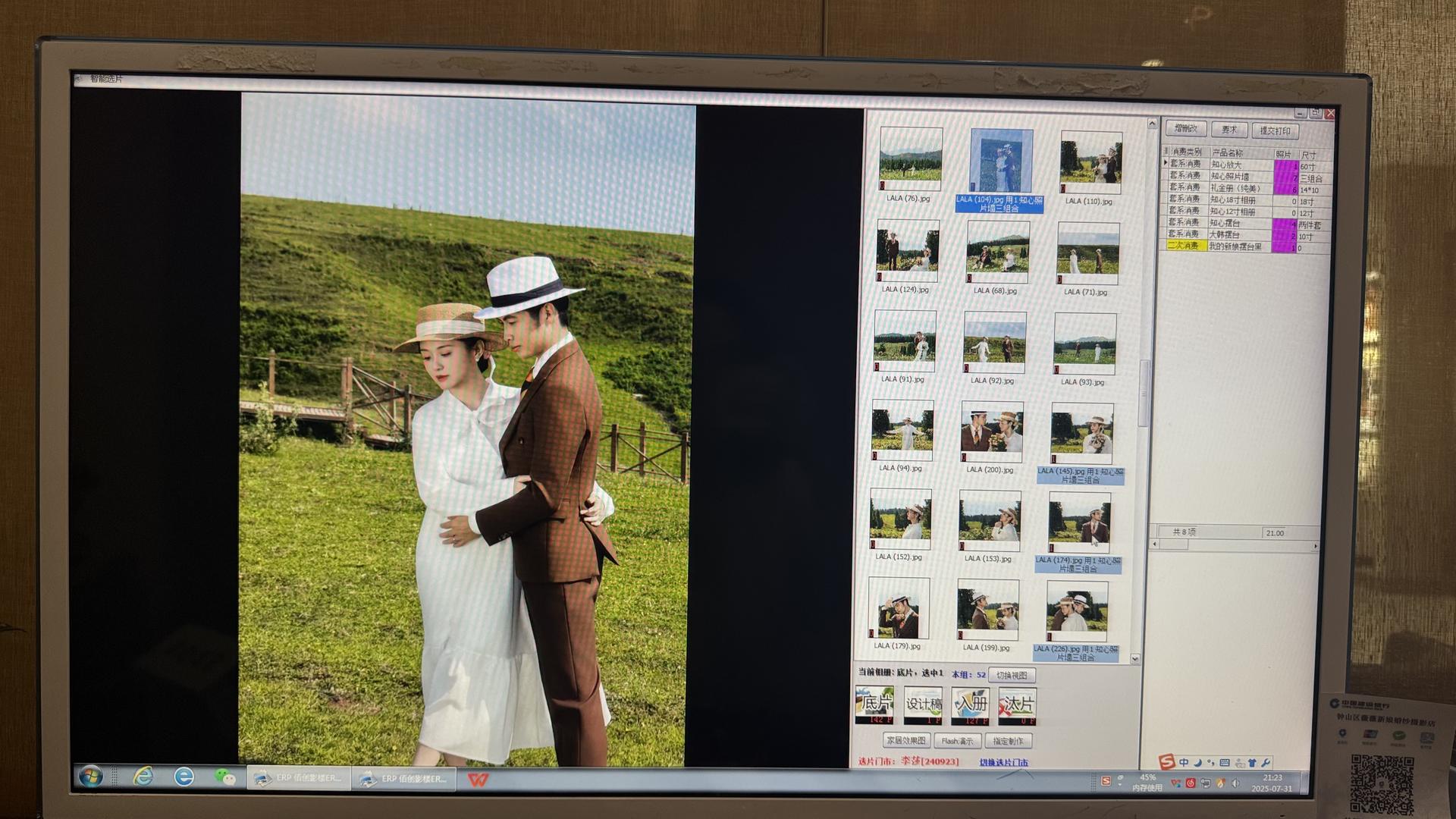The width and height of the screenshot is (1456, 819).
Task: Click Sogou S icon in system tray
Action: 1106,781
